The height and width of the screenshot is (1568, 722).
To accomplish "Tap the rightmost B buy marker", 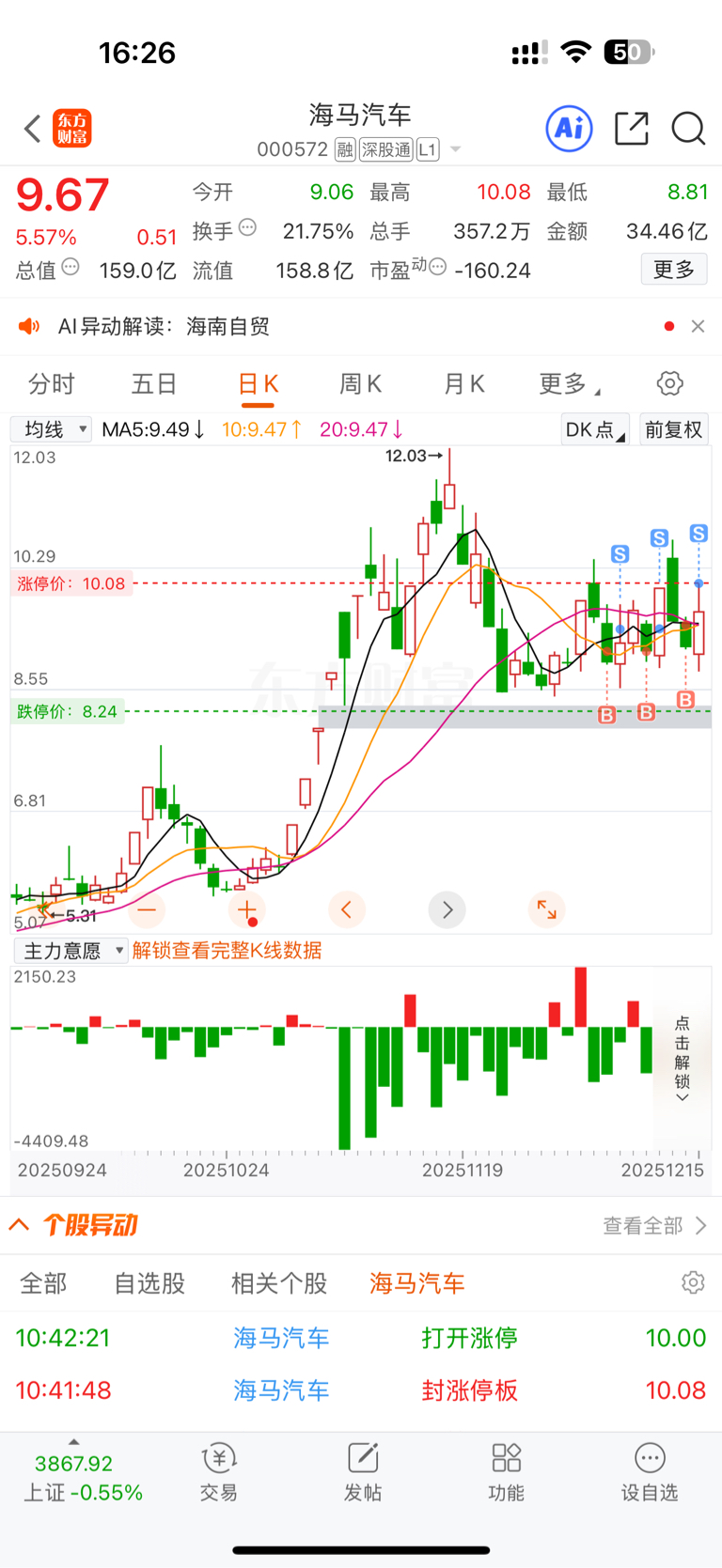I will 685,699.
